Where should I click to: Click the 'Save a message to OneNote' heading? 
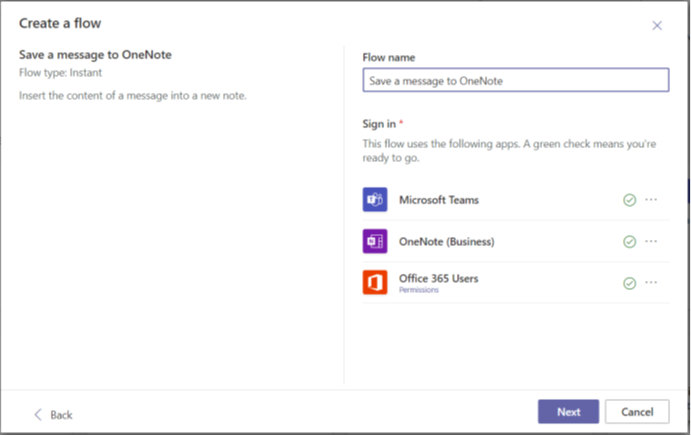pos(95,55)
